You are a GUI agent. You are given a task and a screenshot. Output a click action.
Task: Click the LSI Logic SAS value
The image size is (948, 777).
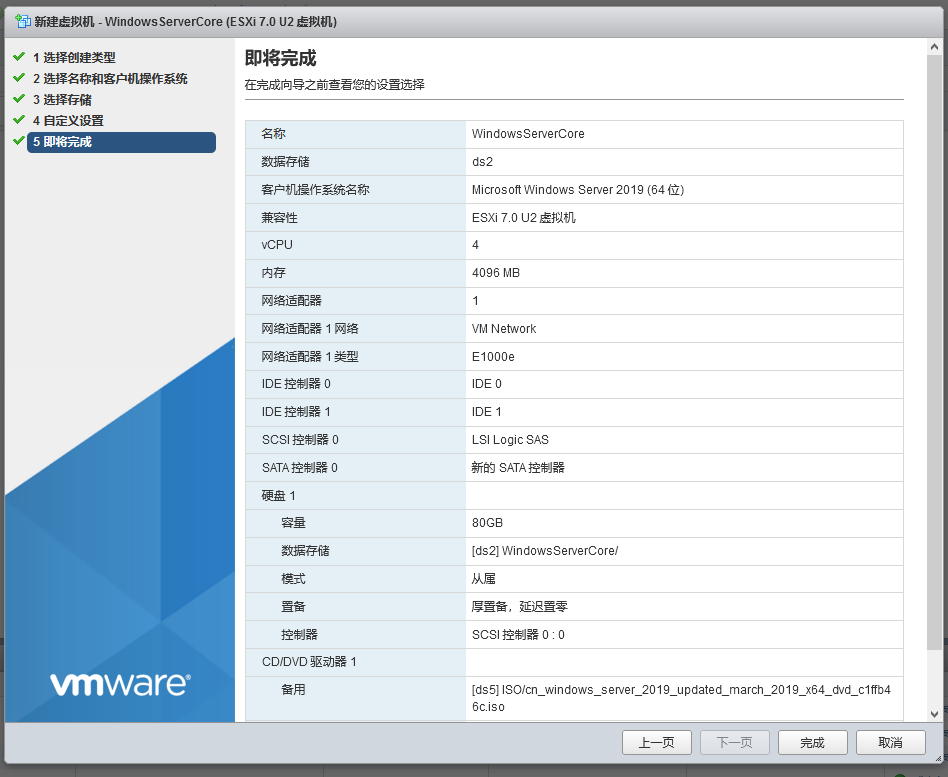click(510, 440)
